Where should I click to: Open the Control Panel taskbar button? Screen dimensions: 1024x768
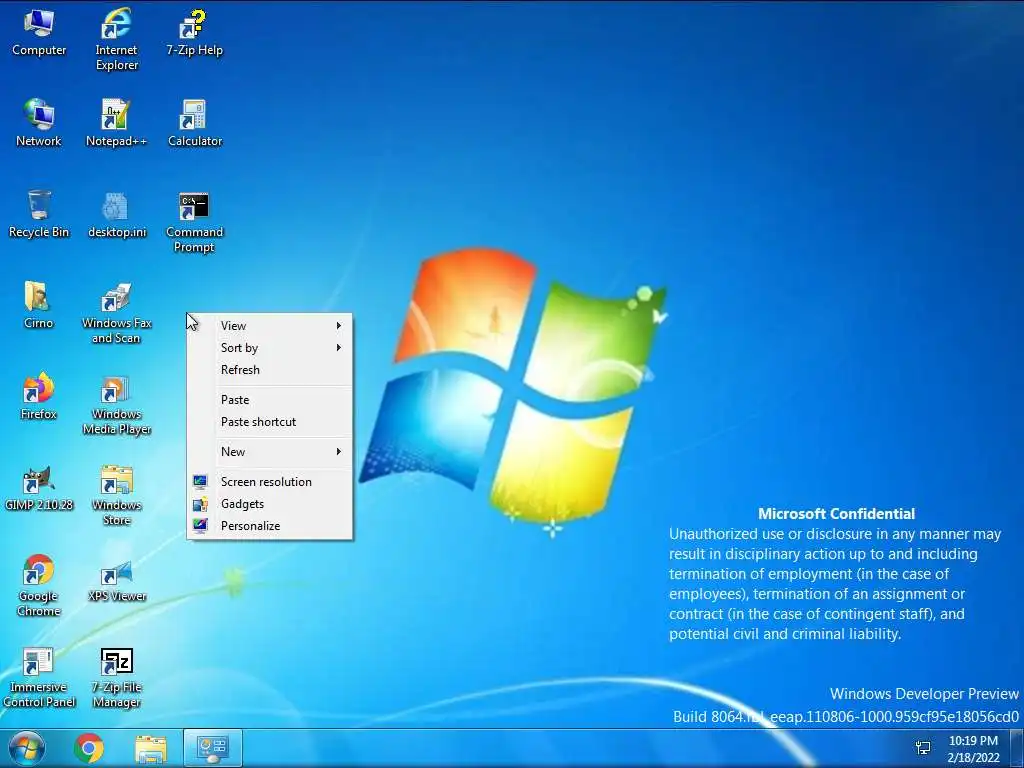point(212,748)
